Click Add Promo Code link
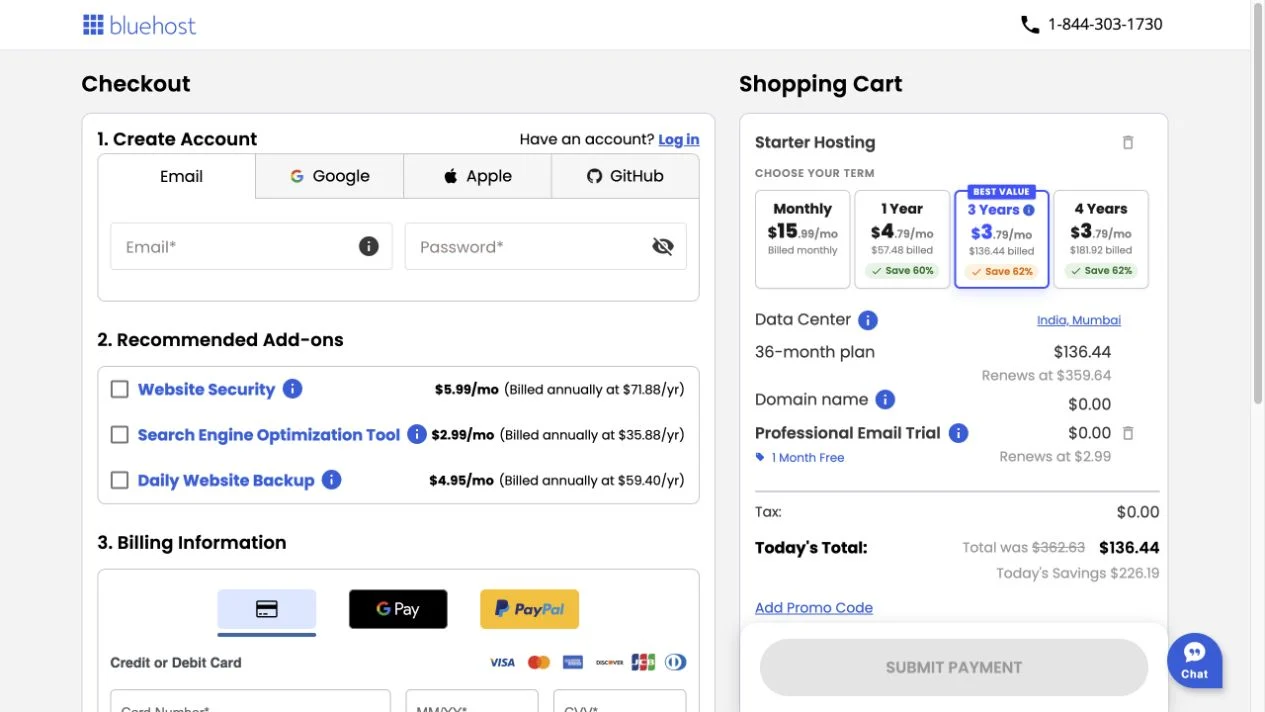 [814, 608]
